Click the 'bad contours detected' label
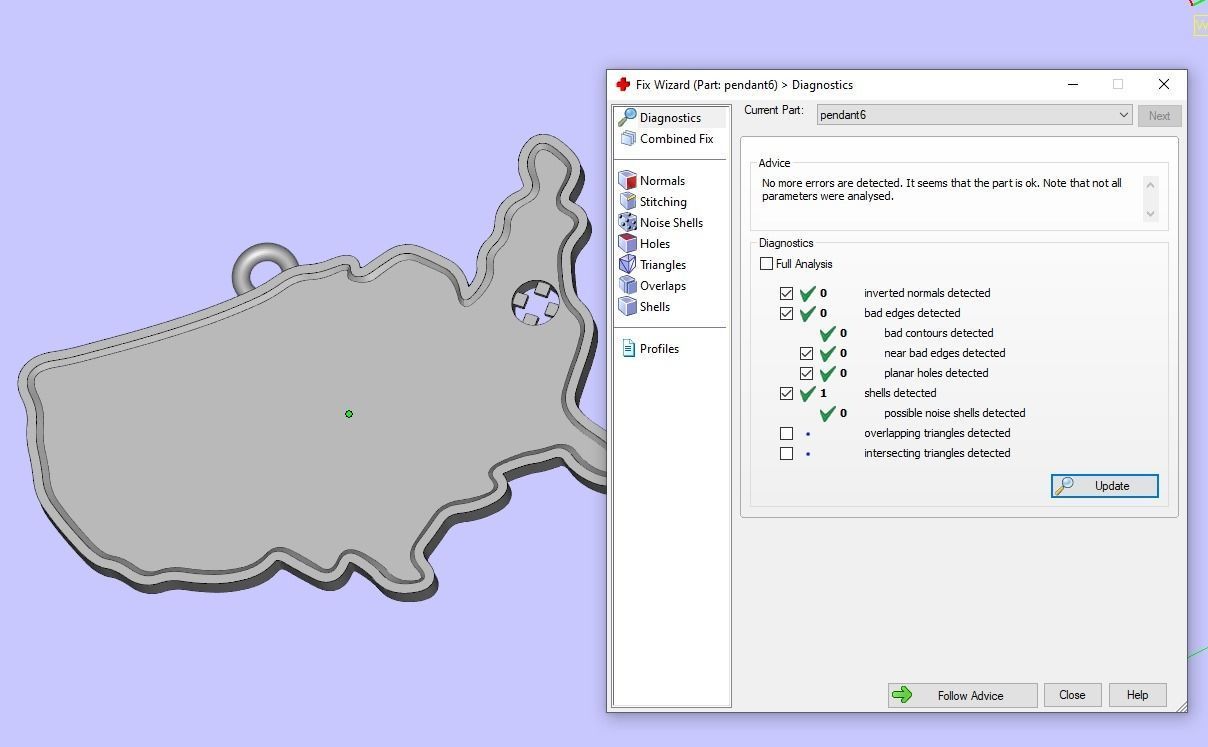Viewport: 1208px width, 747px height. click(x=938, y=333)
